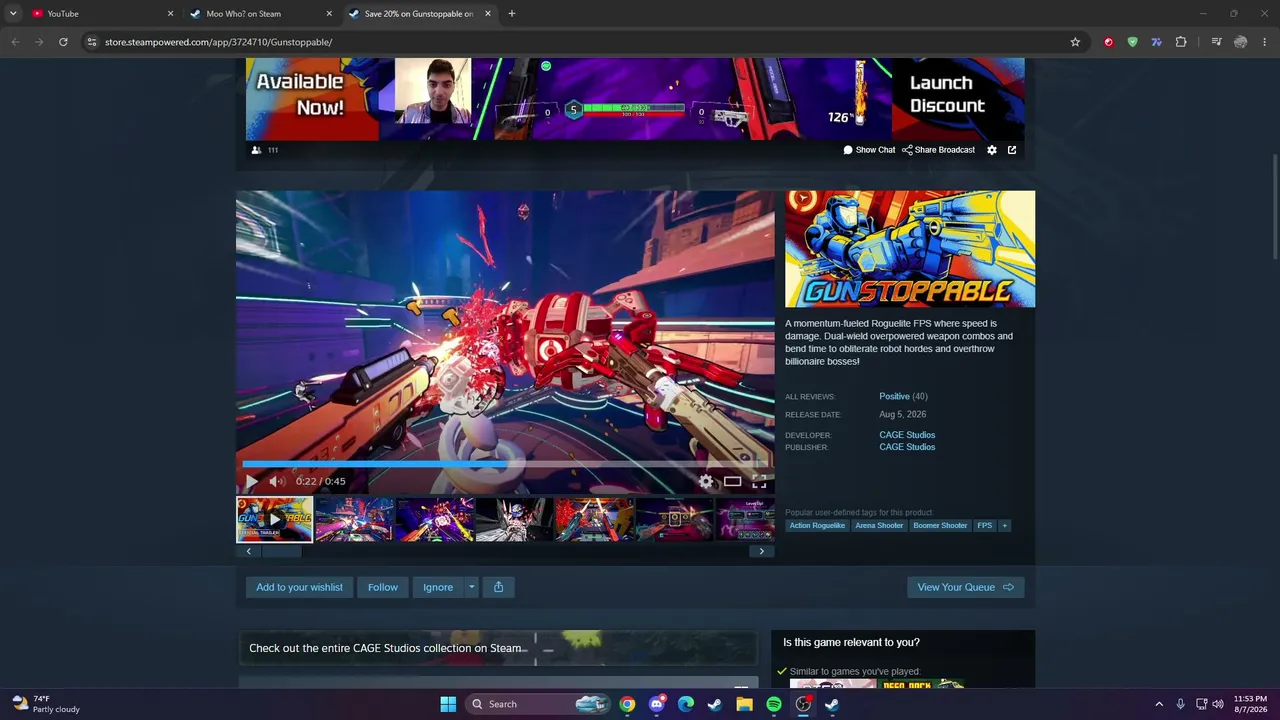Show the broadcast chat
The width and height of the screenshot is (1280, 720).
click(869, 150)
